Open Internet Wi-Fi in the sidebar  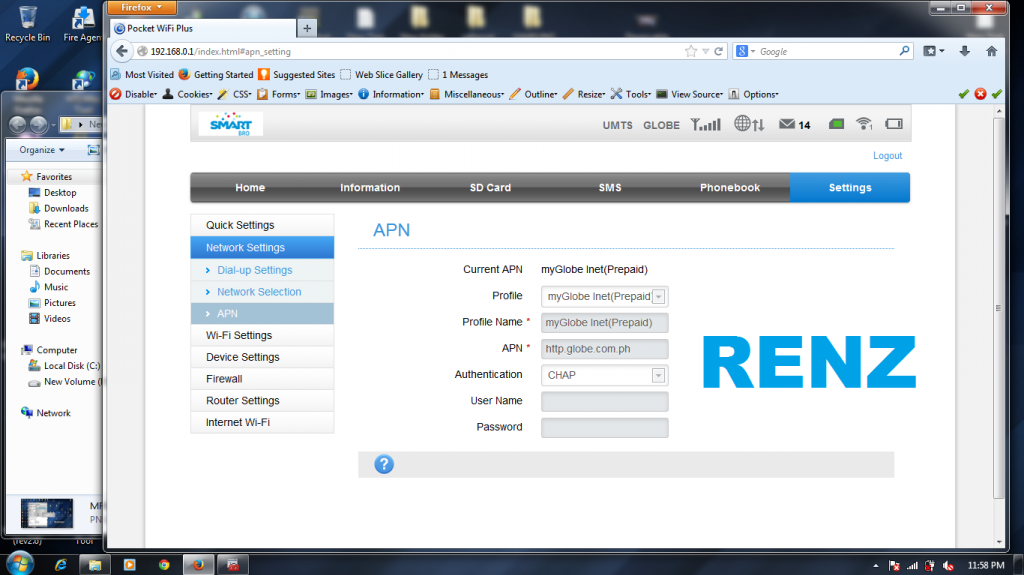point(262,422)
